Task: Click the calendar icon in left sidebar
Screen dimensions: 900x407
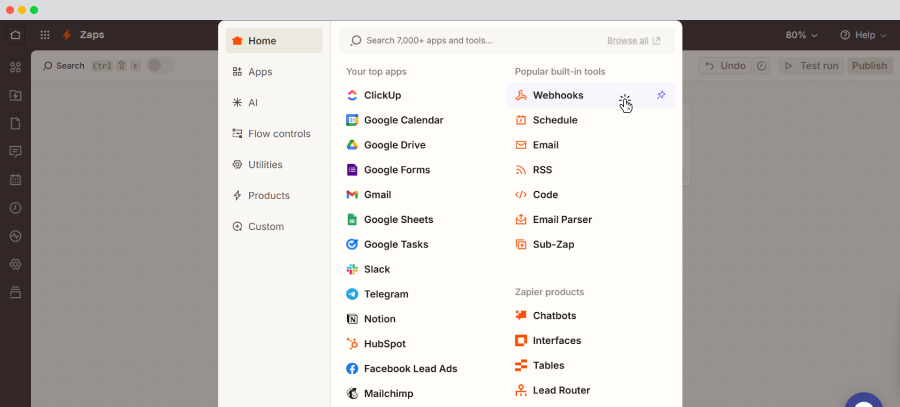Action: pos(15,180)
